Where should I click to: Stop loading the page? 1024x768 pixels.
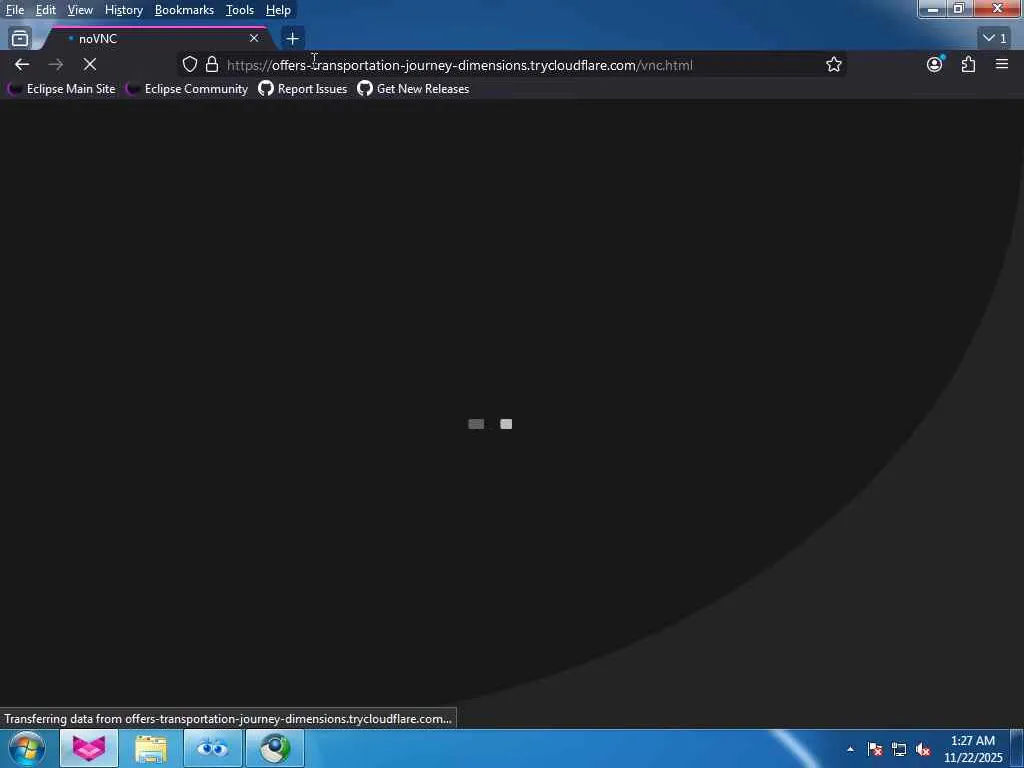pyautogui.click(x=89, y=64)
